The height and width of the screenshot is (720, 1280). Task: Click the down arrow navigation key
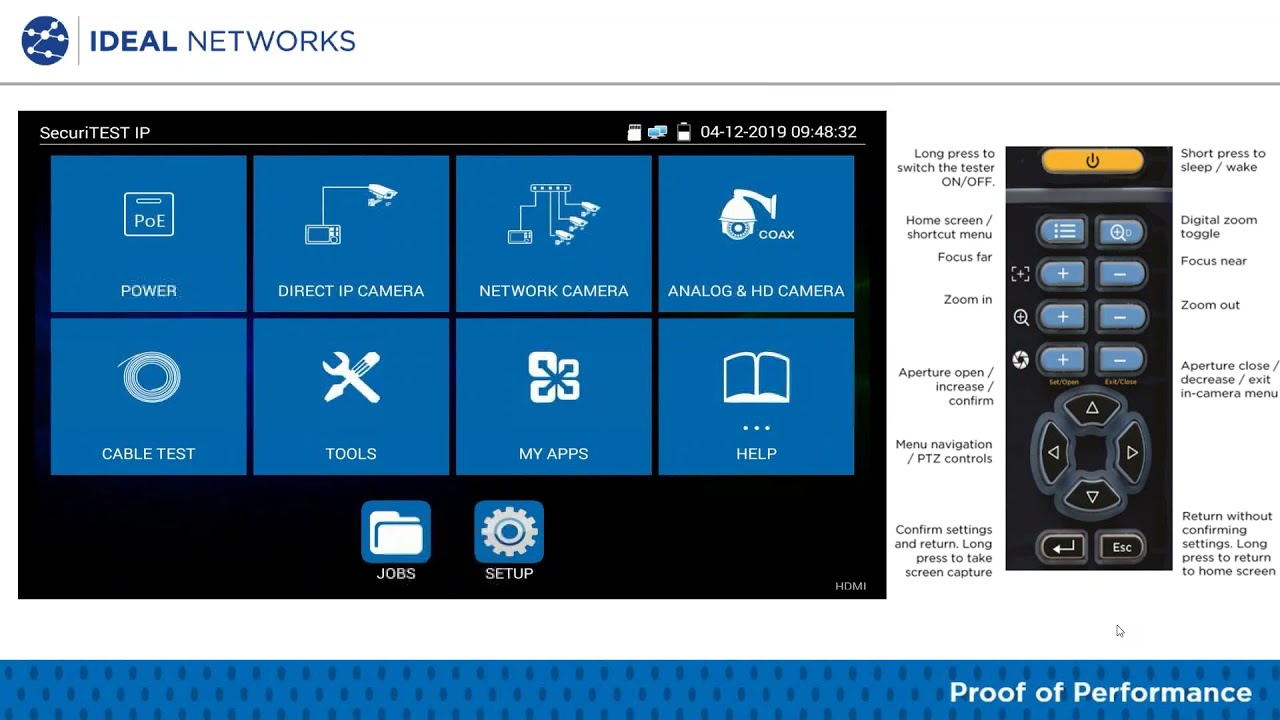coord(1092,496)
